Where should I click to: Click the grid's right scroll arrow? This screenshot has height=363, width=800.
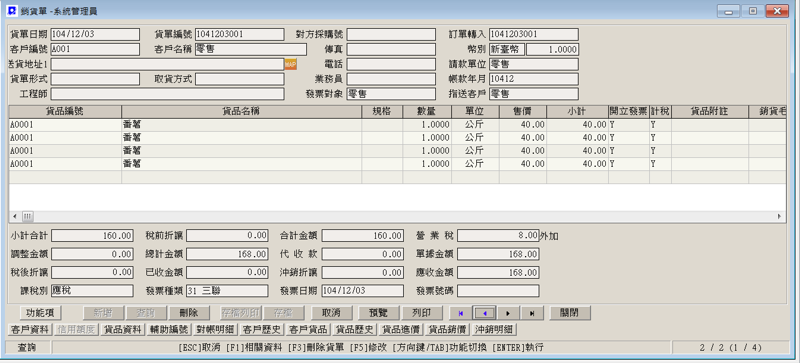[x=780, y=216]
